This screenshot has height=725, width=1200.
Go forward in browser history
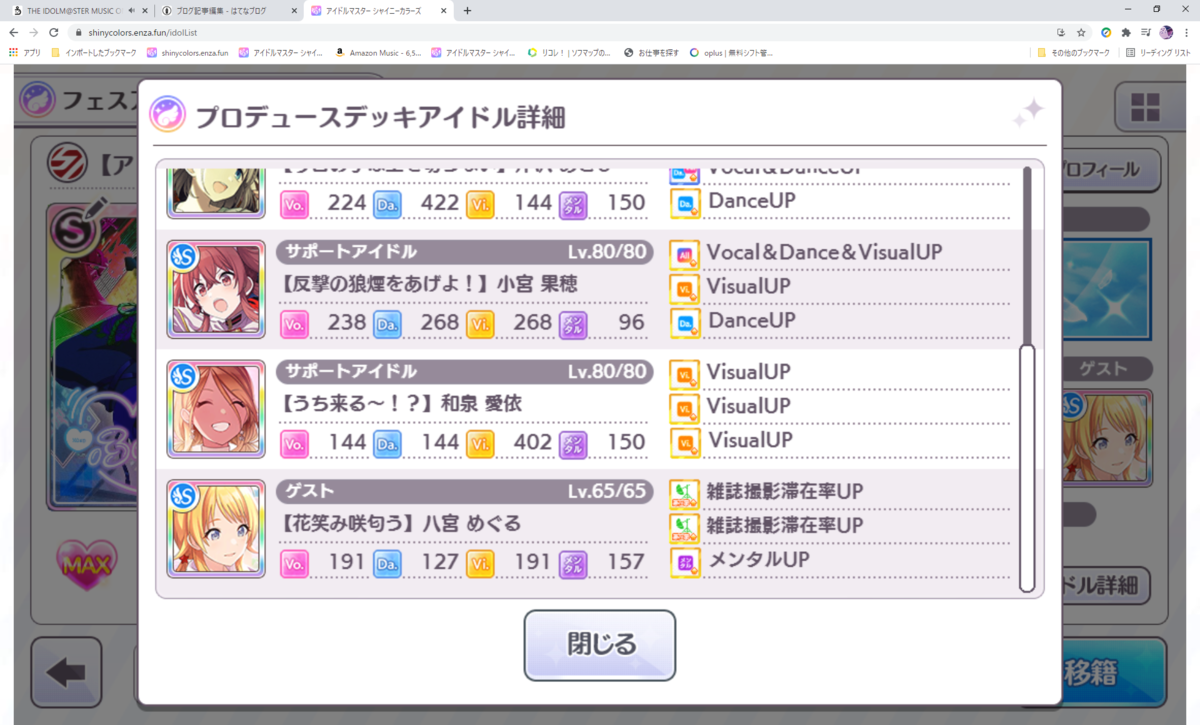[34, 32]
